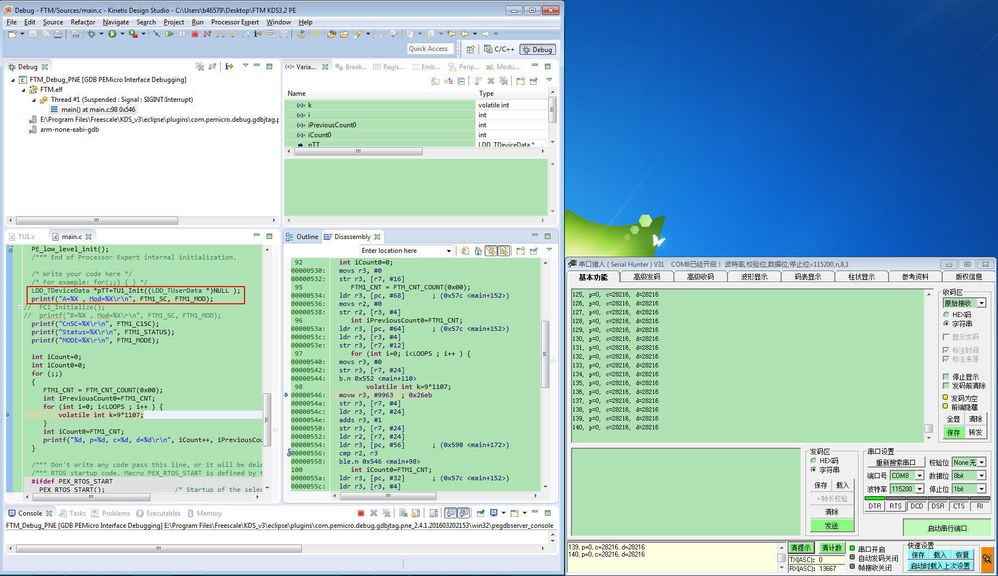The height and width of the screenshot is (576, 998).
Task: Open the Refactor menu
Action: click(83, 22)
